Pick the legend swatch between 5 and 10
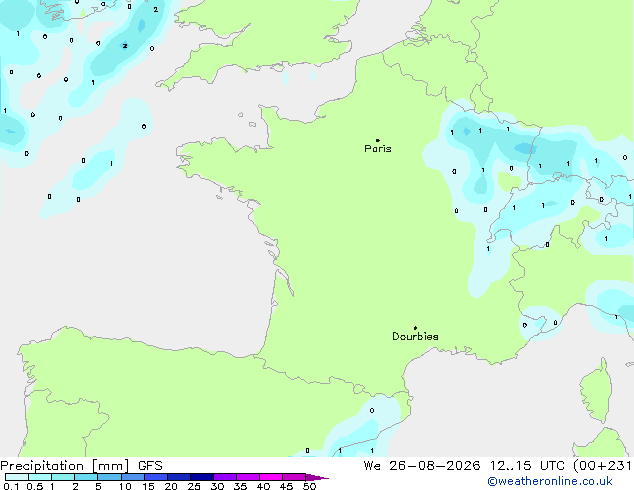 (x=109, y=477)
